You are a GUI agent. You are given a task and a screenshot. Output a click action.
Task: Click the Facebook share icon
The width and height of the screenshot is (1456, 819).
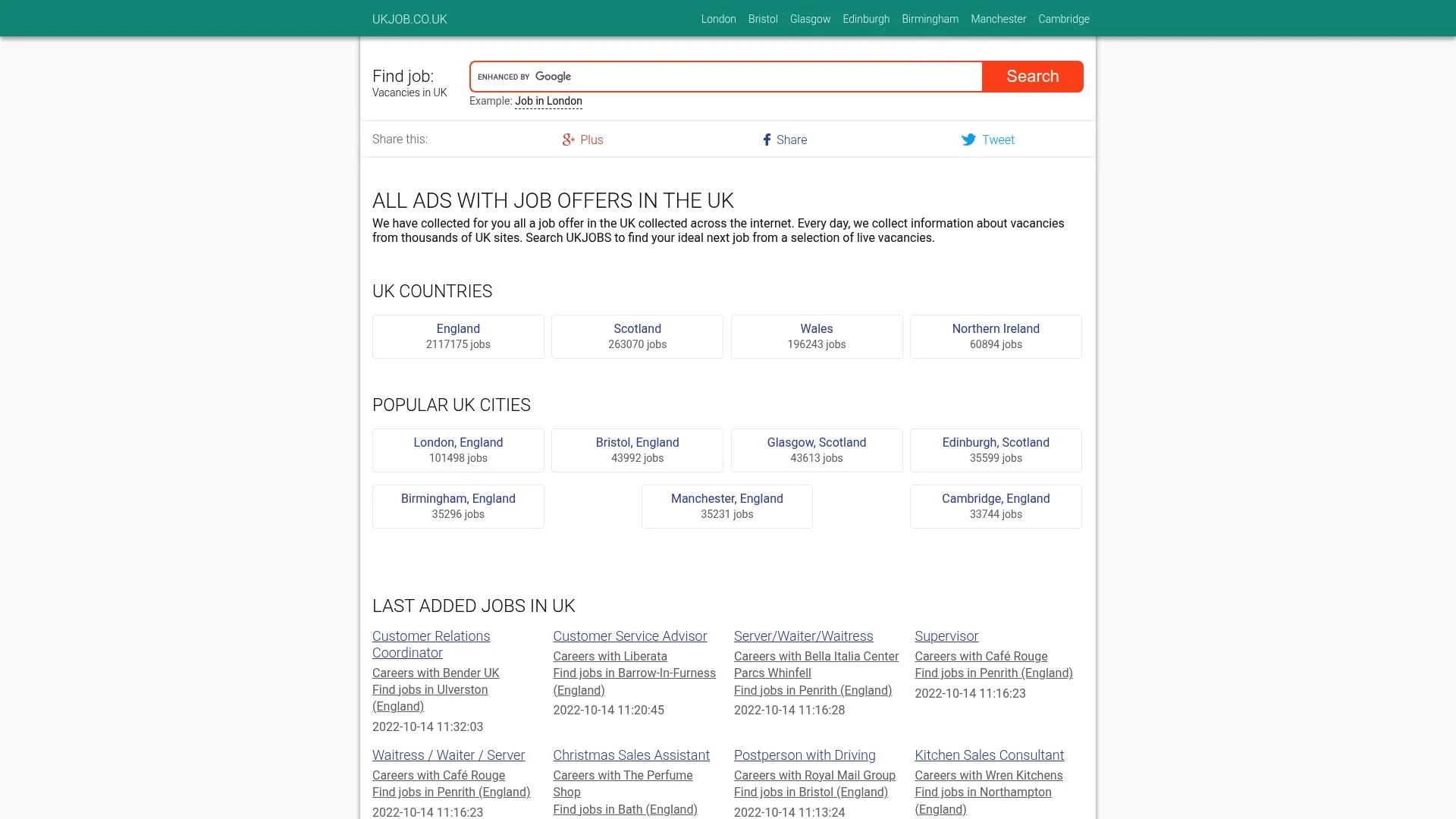pyautogui.click(x=767, y=140)
